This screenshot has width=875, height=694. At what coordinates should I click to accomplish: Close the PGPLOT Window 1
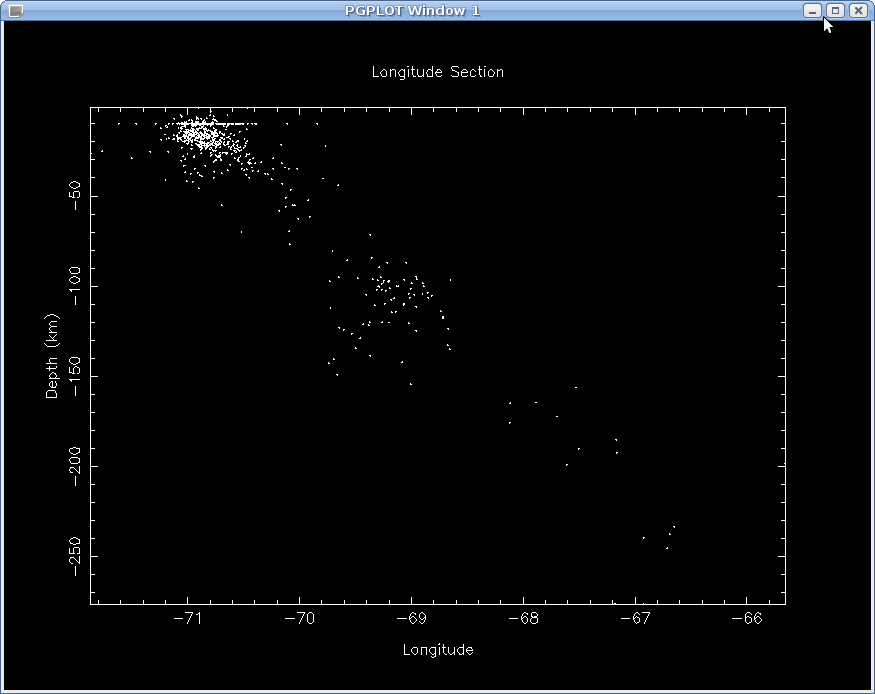(x=858, y=11)
